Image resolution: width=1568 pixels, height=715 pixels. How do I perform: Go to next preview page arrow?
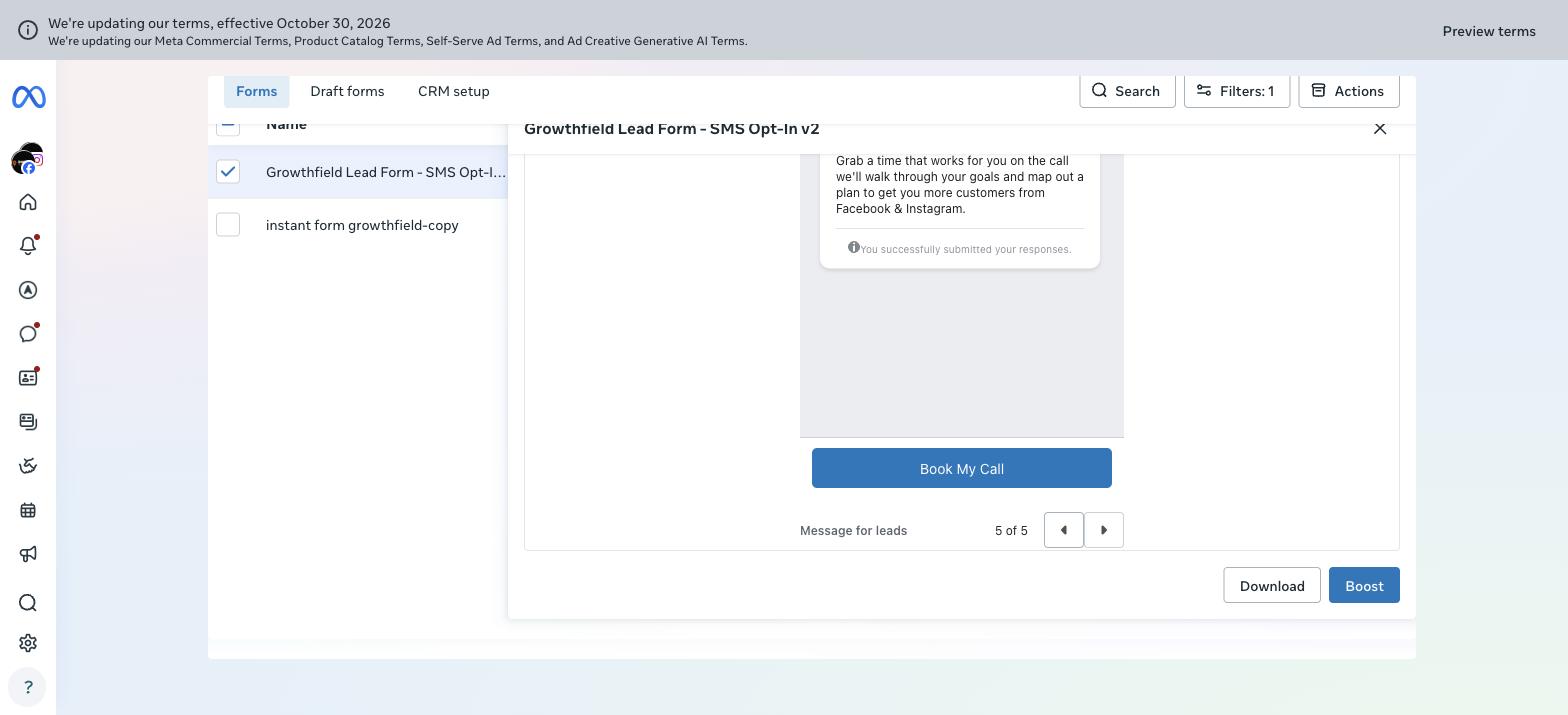[1104, 530]
